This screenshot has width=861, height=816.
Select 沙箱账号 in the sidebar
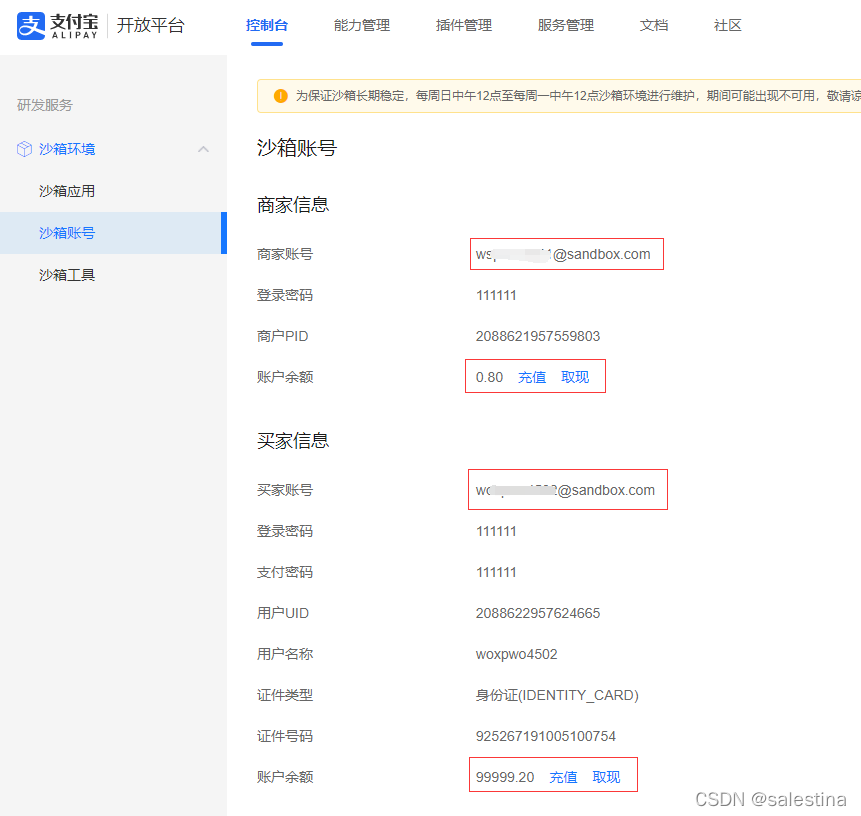113,233
